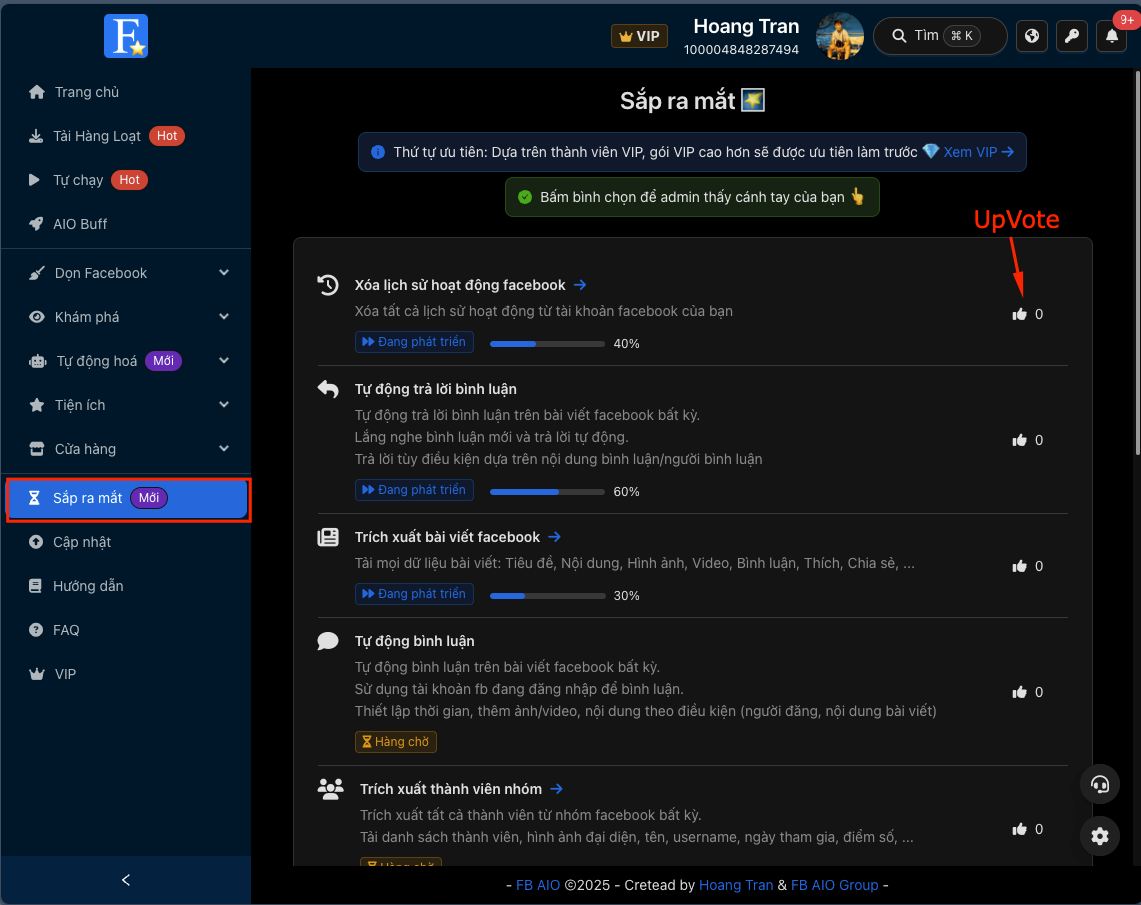Click the Cửa hàng store icon

click(x=36, y=449)
